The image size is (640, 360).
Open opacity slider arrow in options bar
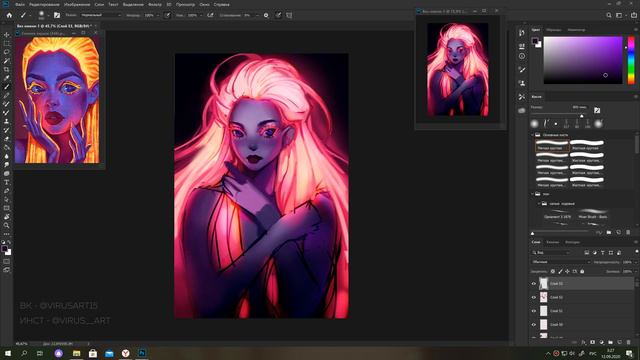158,15
